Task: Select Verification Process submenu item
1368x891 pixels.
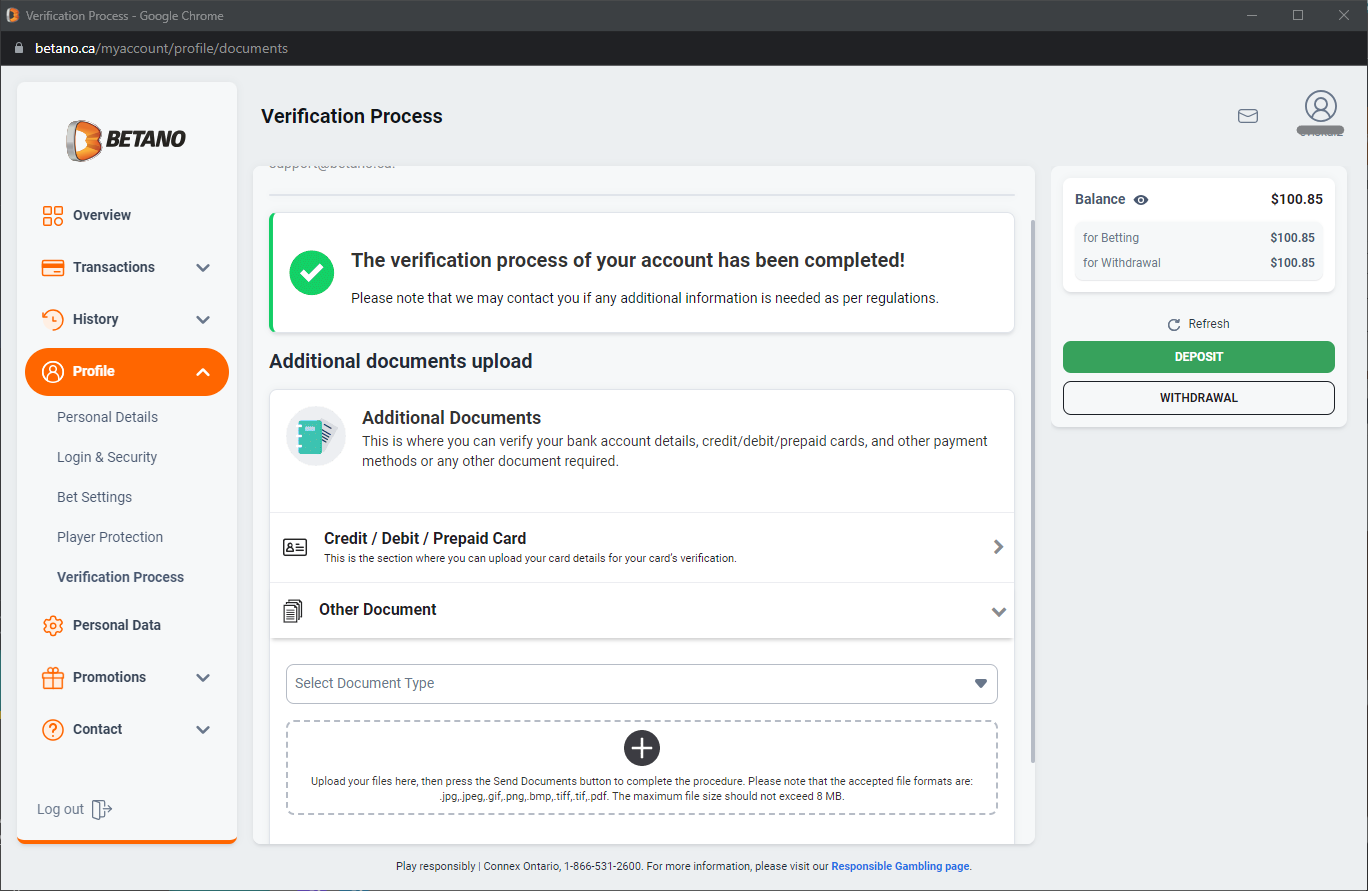Action: [120, 577]
